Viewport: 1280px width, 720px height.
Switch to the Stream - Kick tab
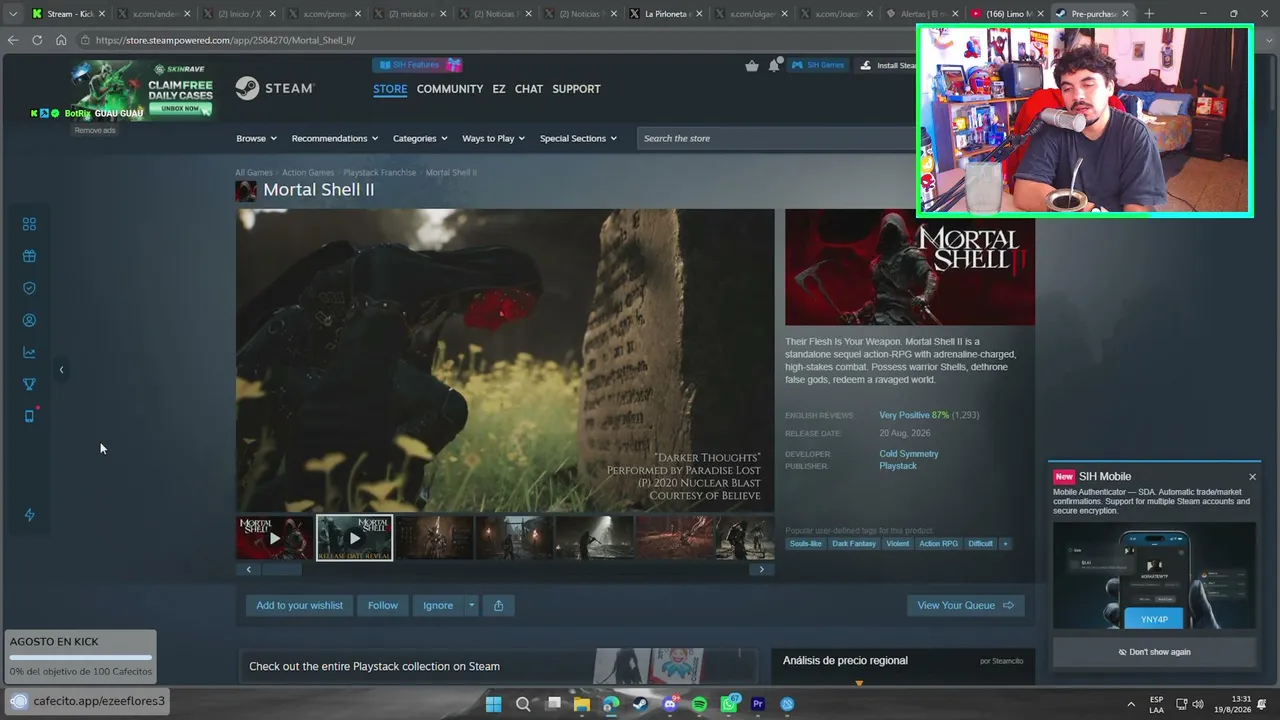point(69,14)
